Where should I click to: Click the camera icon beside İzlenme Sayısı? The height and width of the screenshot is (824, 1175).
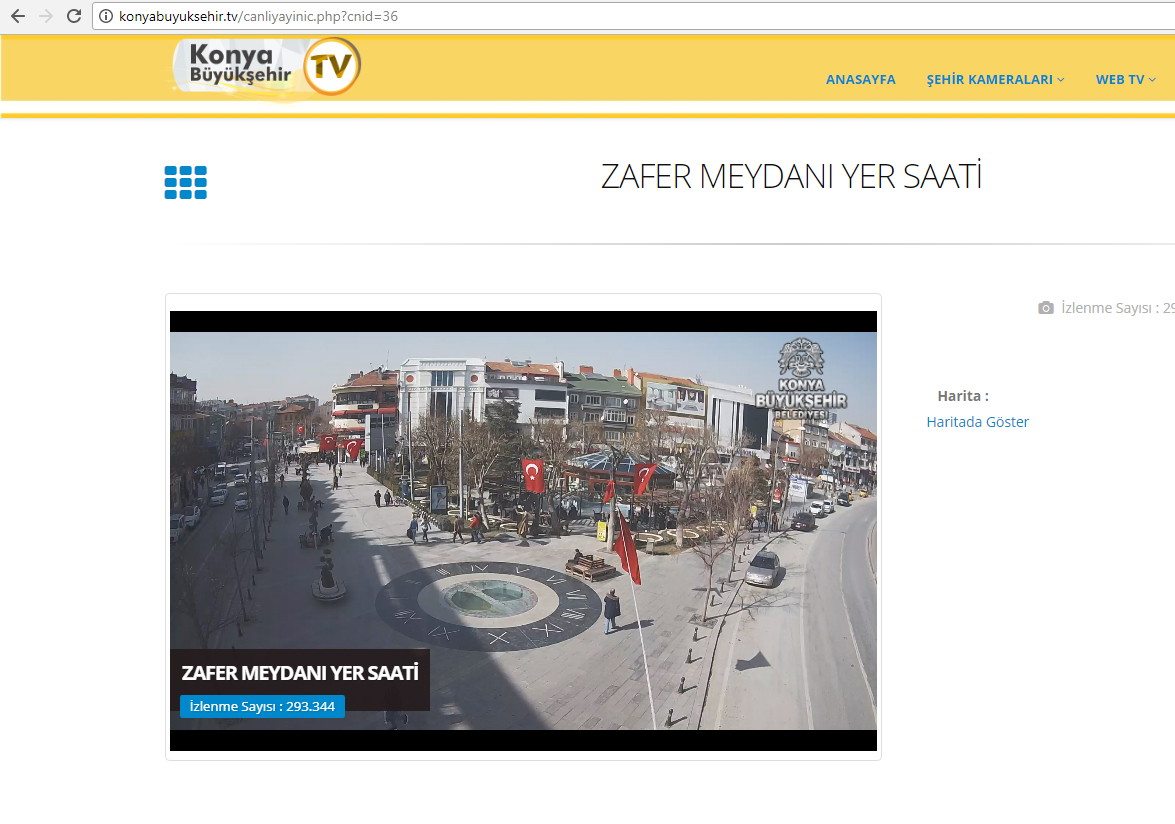[x=1045, y=308]
